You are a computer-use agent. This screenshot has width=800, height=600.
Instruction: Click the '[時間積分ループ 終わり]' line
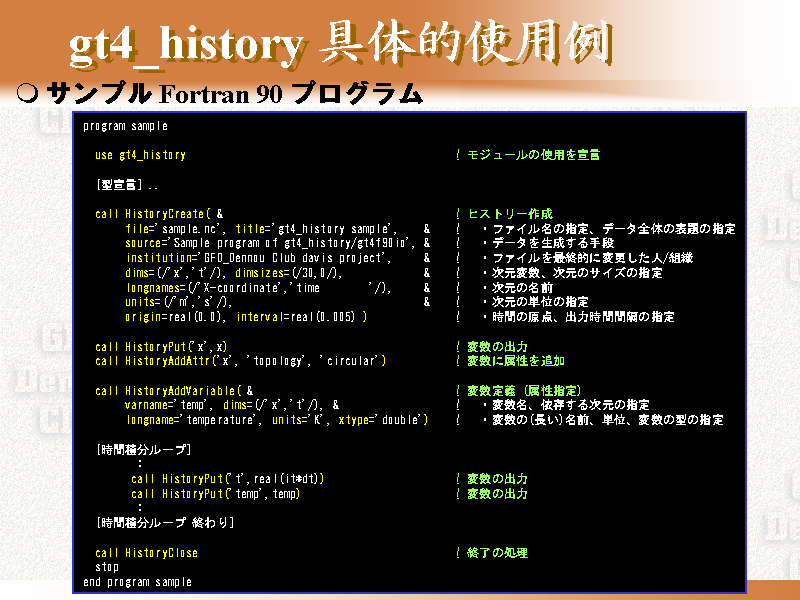point(165,523)
